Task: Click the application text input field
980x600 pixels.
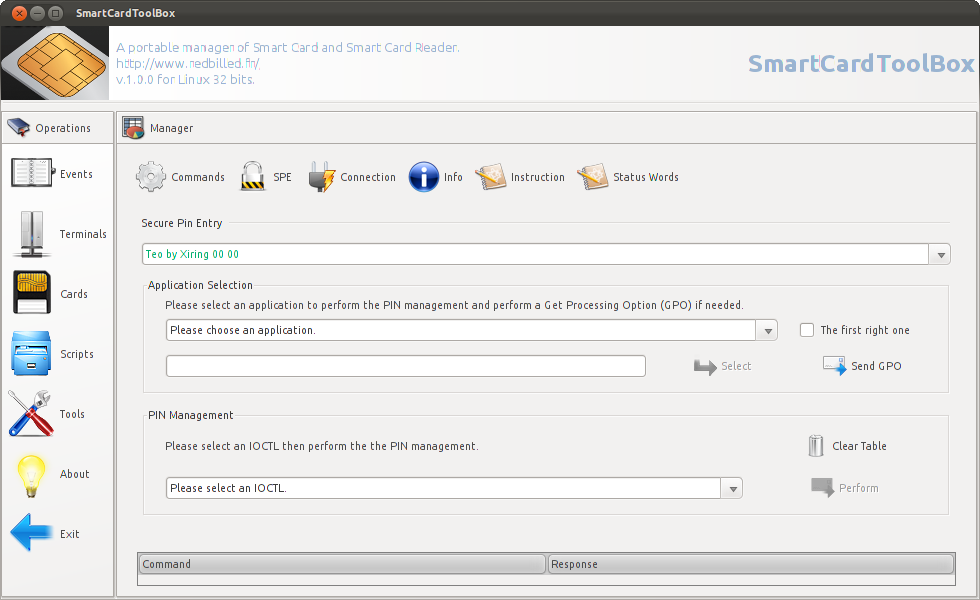Action: (x=405, y=366)
